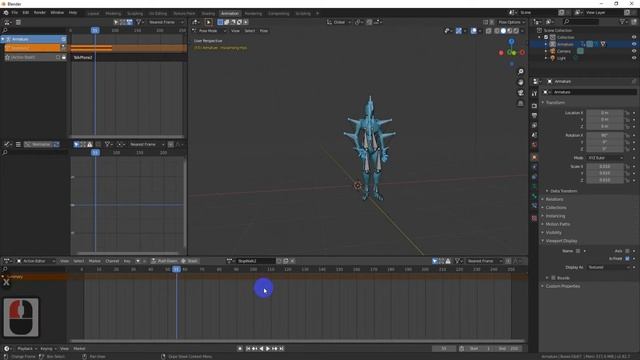
Task: Click the blue Z axis on navigation gizmo
Action: tap(511, 42)
